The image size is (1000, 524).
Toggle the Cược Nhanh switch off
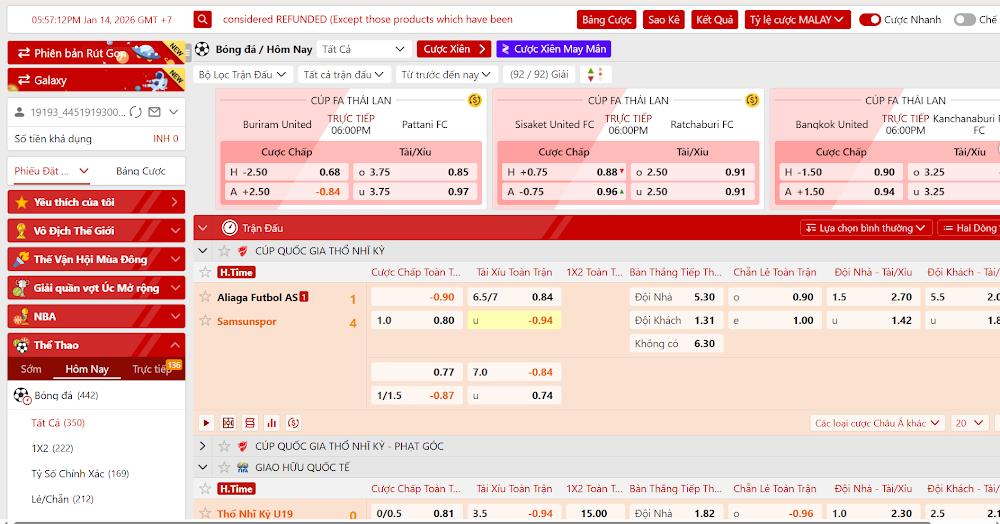click(x=869, y=19)
